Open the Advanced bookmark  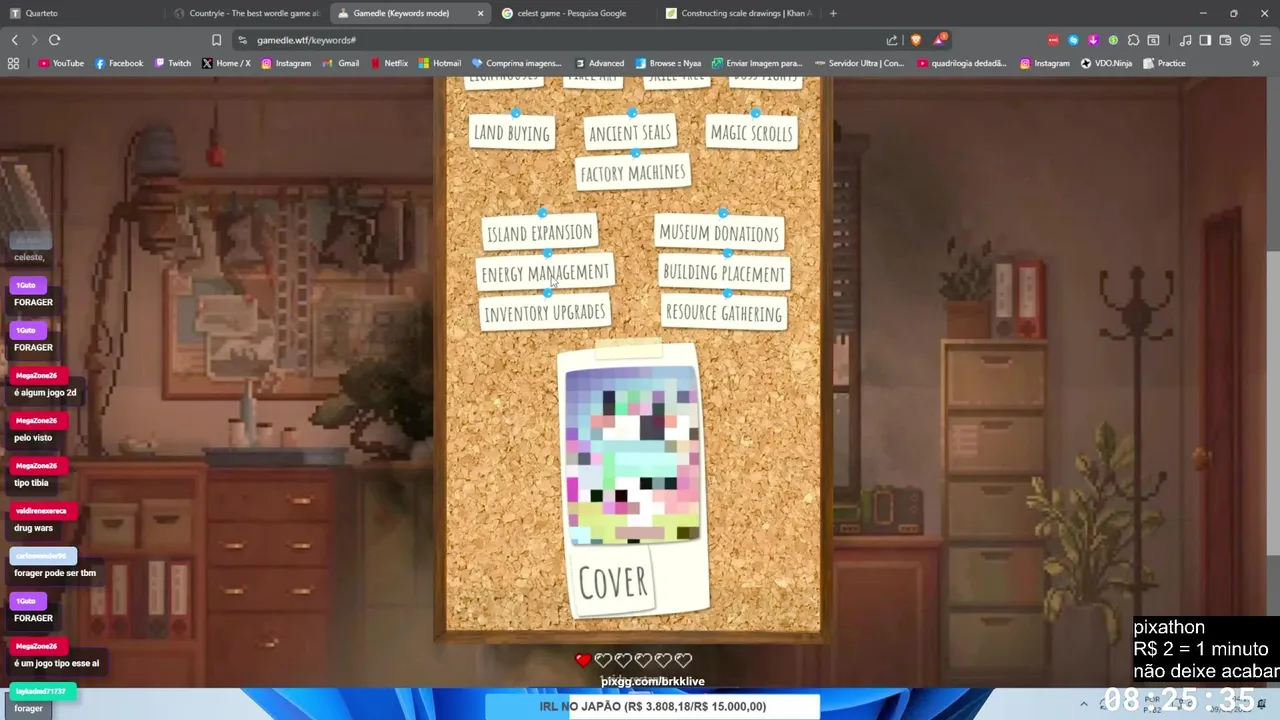pyautogui.click(x=599, y=63)
